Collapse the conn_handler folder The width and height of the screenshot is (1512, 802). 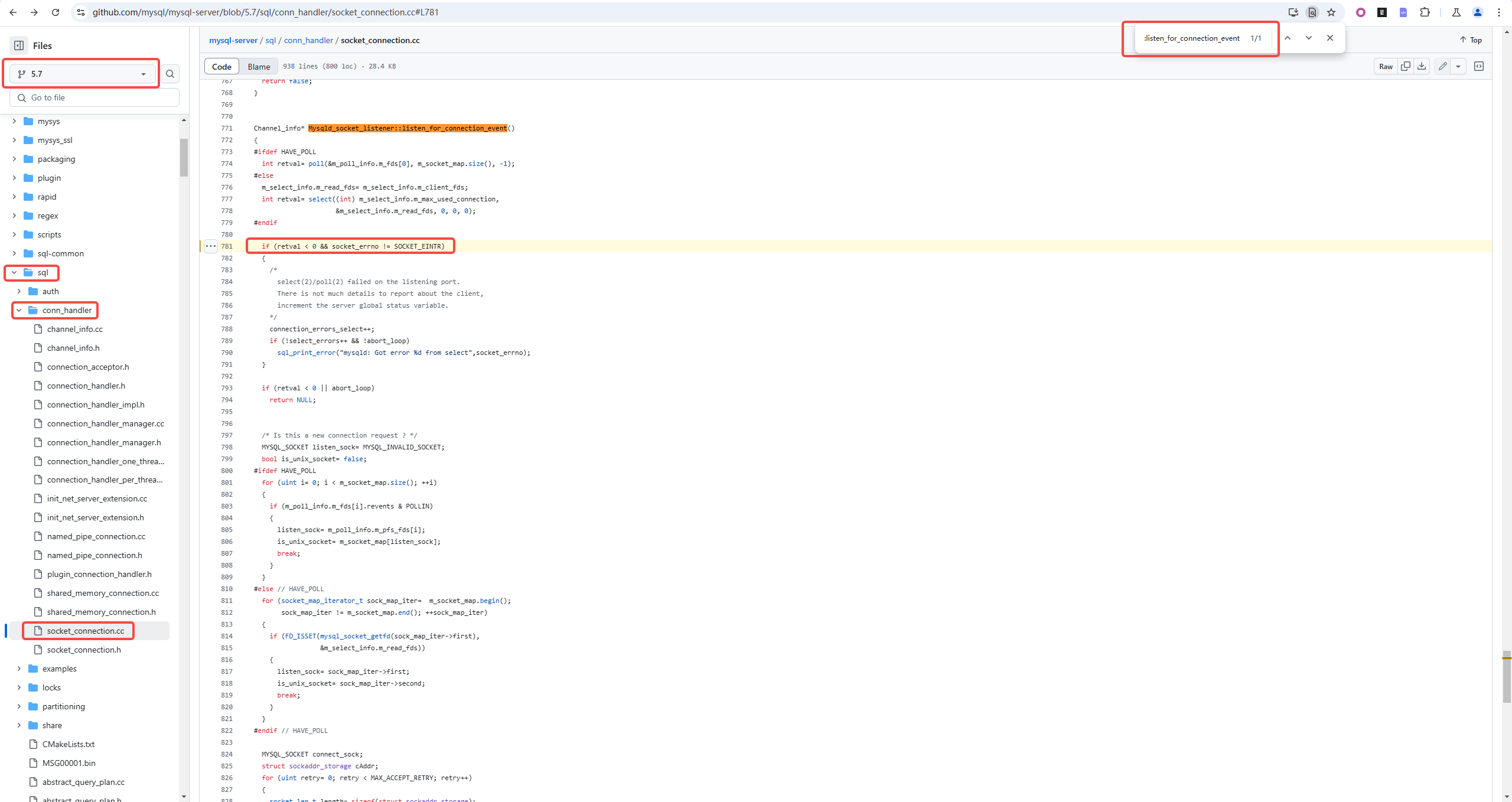(x=19, y=310)
